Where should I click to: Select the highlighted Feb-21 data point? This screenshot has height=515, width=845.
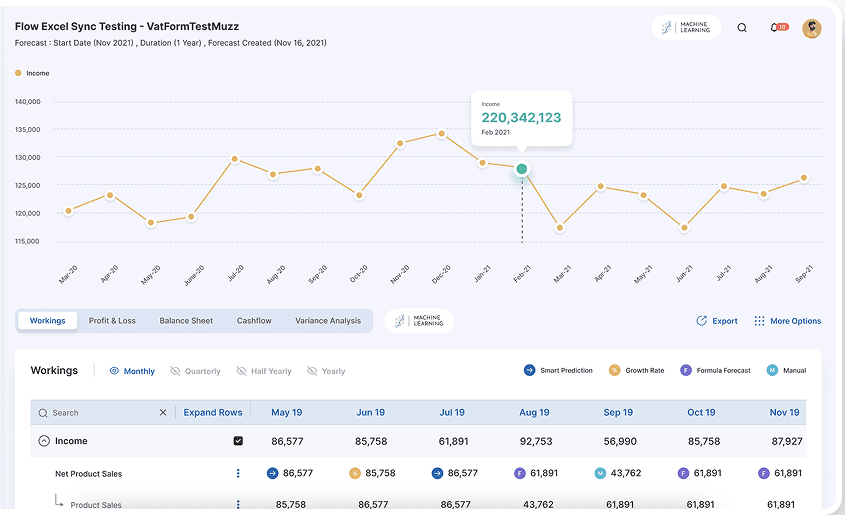pyautogui.click(x=522, y=169)
